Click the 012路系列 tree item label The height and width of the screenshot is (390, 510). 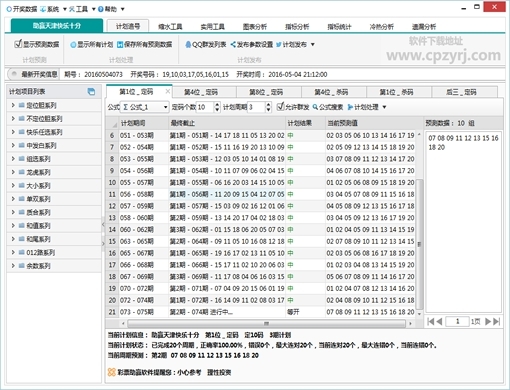tap(41, 252)
